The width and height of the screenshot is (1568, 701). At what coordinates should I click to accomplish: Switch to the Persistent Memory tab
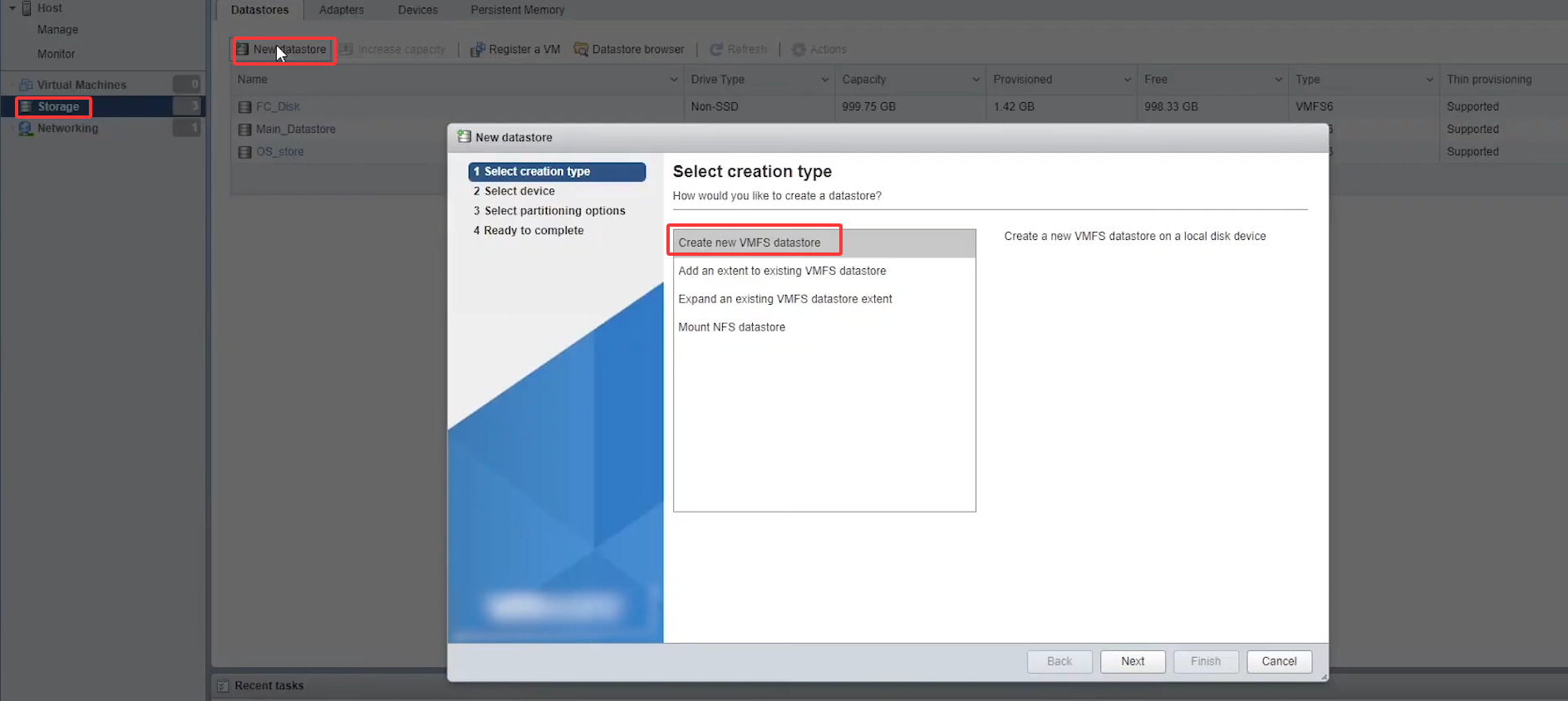[518, 10]
